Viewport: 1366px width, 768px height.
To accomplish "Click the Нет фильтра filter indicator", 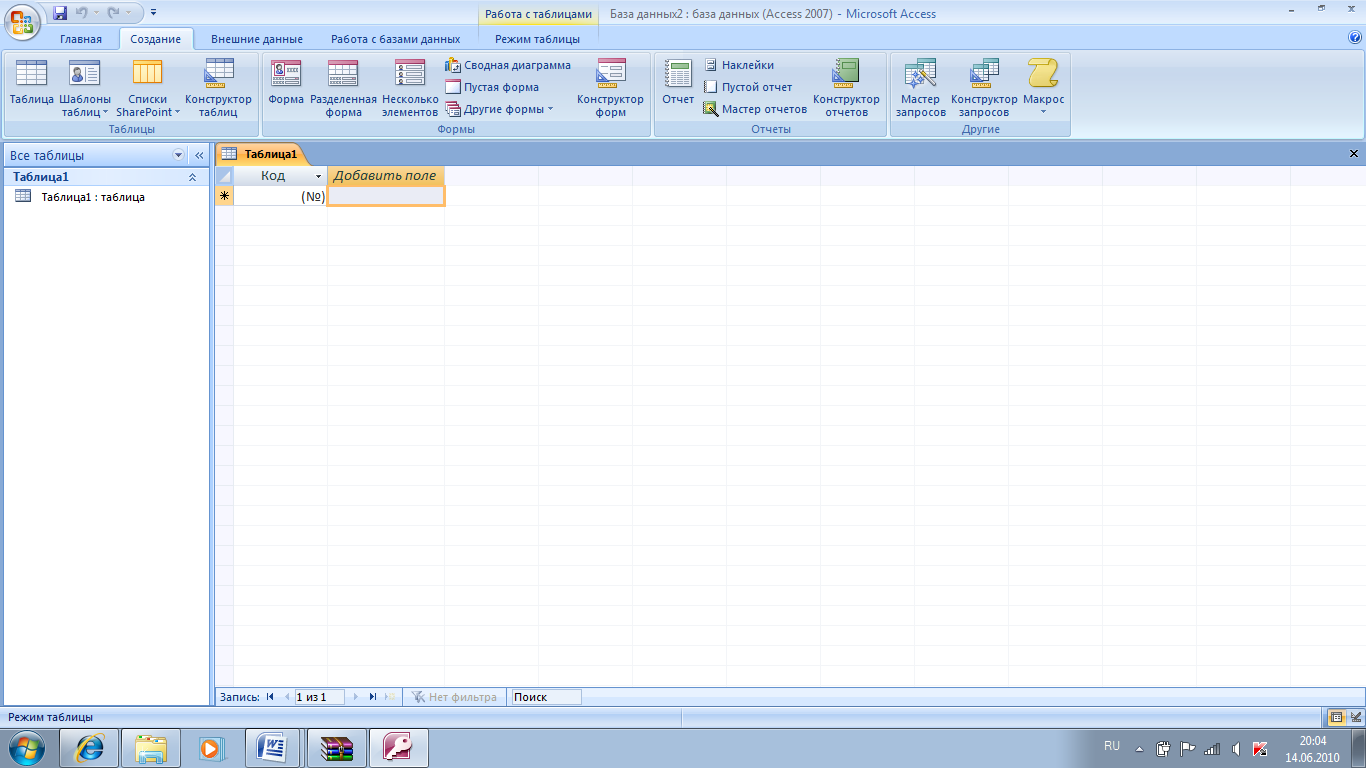I will pyautogui.click(x=454, y=697).
